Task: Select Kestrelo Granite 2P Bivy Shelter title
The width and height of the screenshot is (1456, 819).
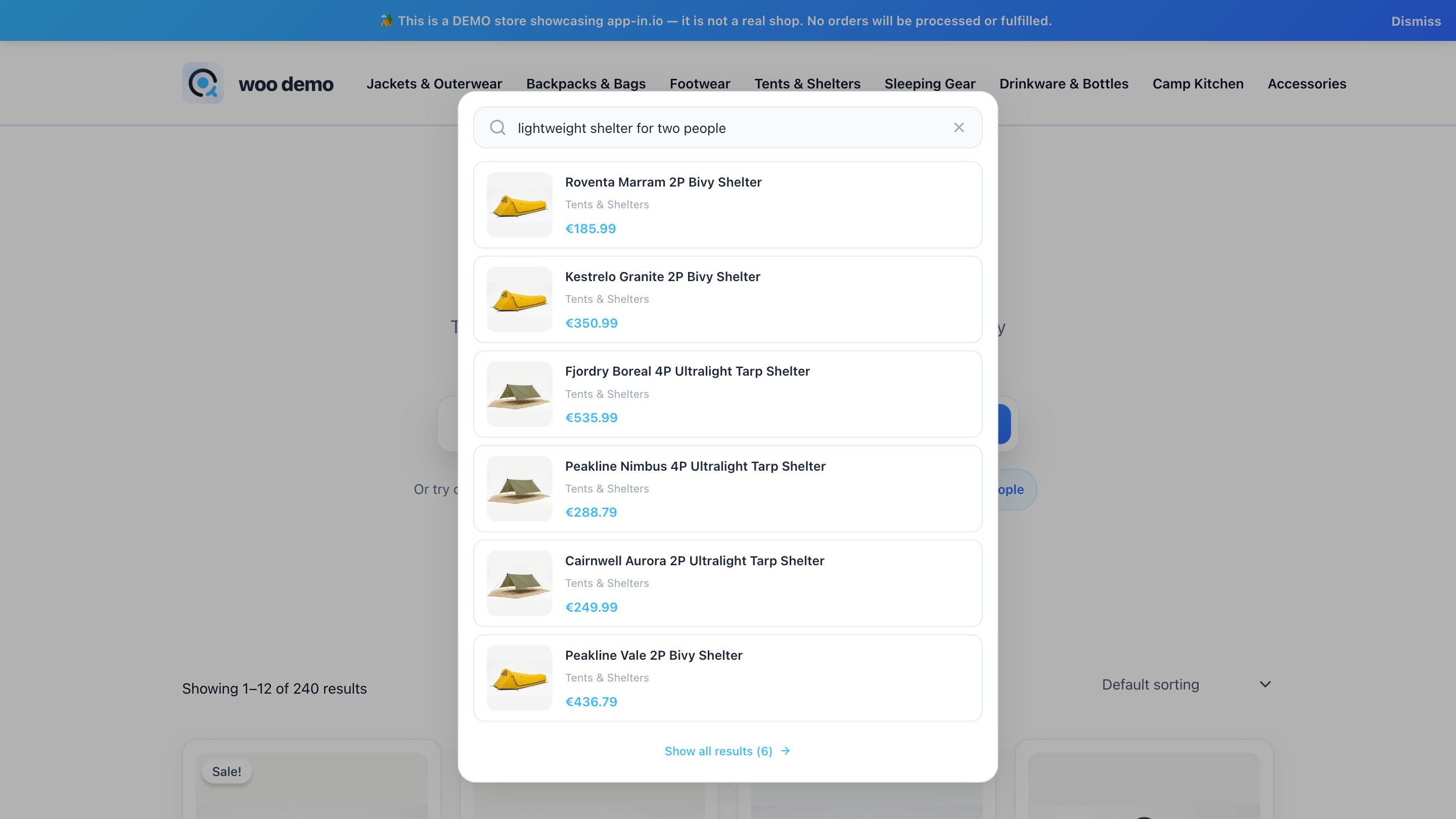Action: click(662, 277)
